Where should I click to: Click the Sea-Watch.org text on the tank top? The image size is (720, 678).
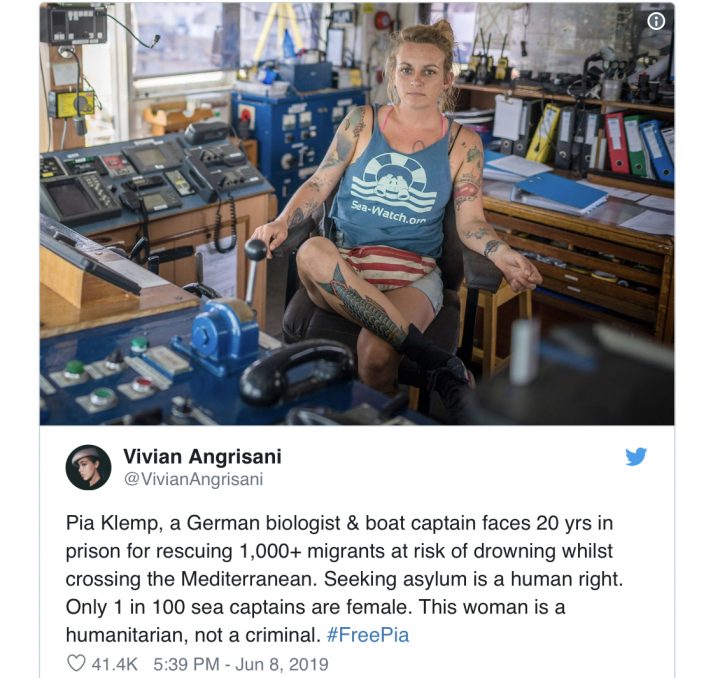[x=388, y=212]
